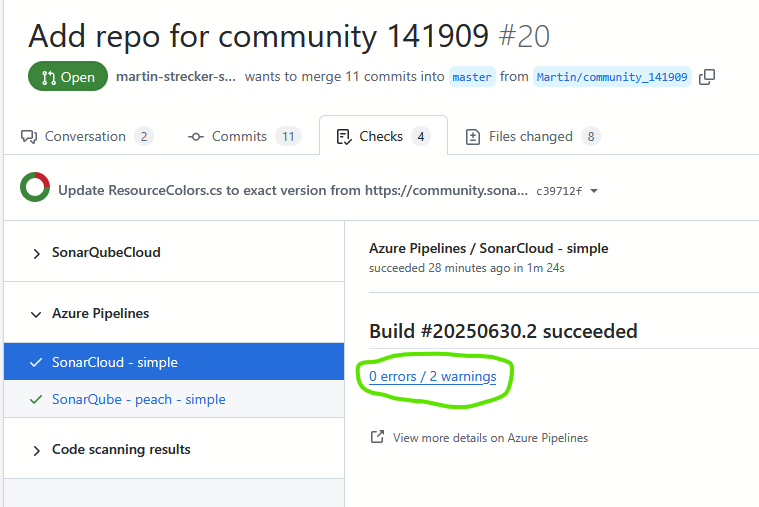Expand the Code scanning results group
This screenshot has width=759, height=507.
[37, 450]
